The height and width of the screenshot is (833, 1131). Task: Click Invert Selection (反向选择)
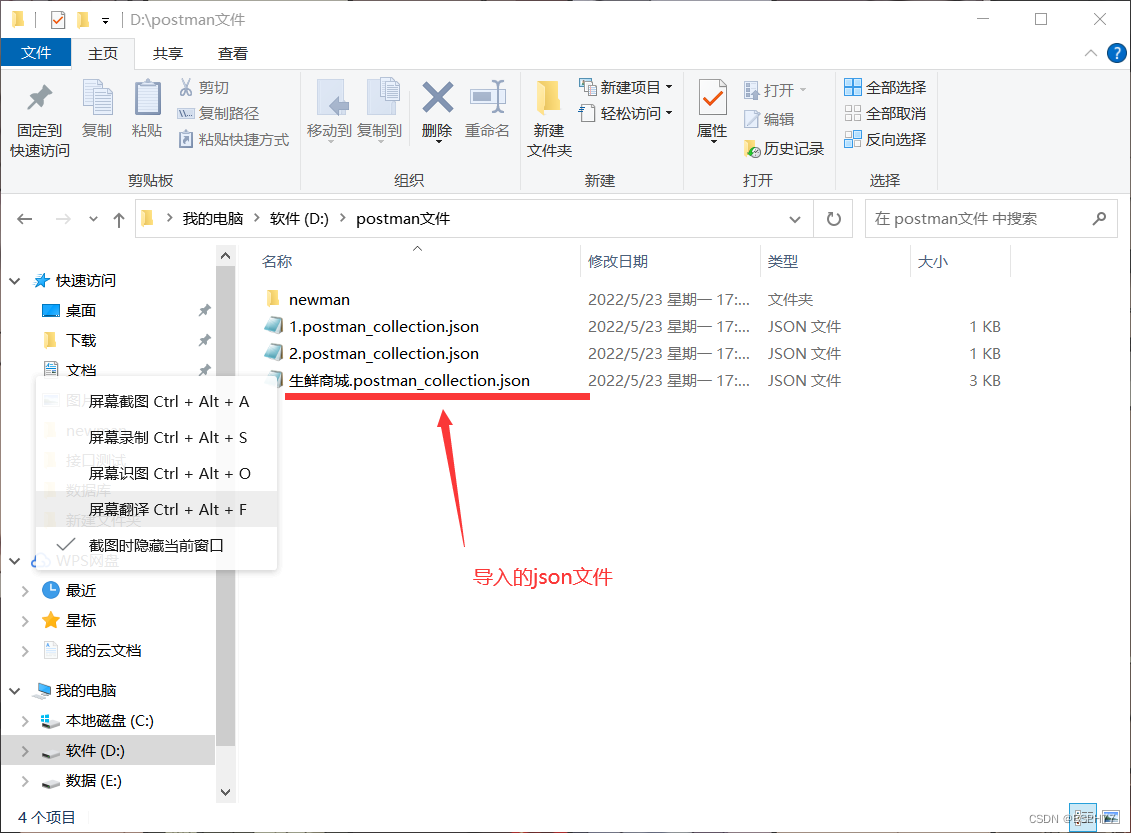(885, 139)
